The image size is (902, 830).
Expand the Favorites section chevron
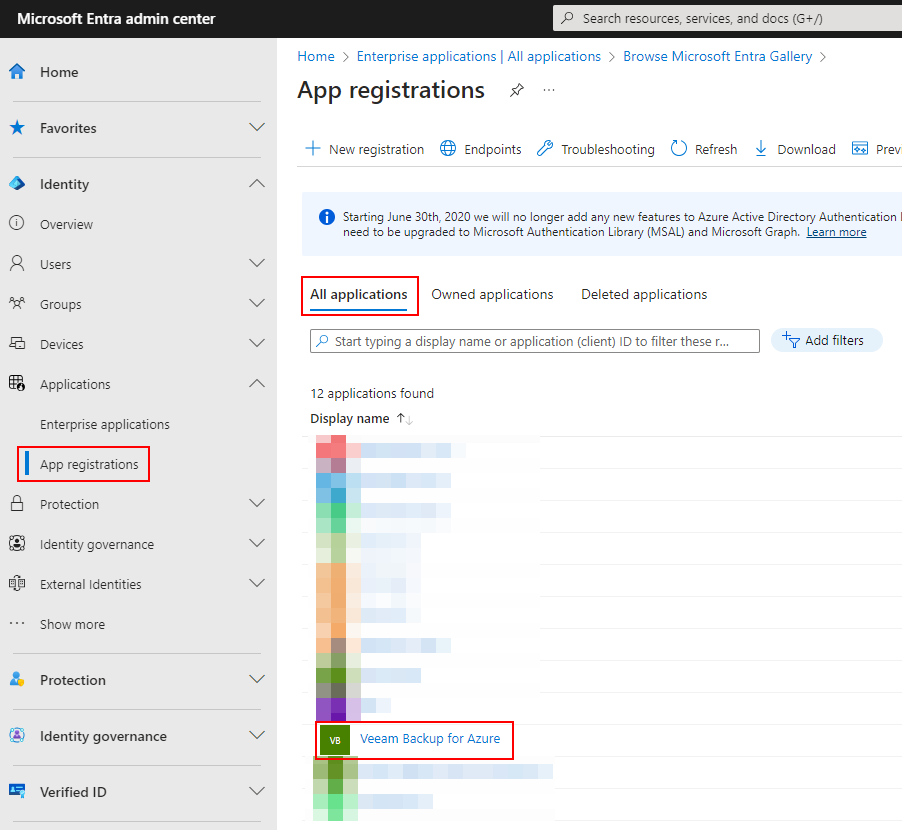(x=257, y=127)
